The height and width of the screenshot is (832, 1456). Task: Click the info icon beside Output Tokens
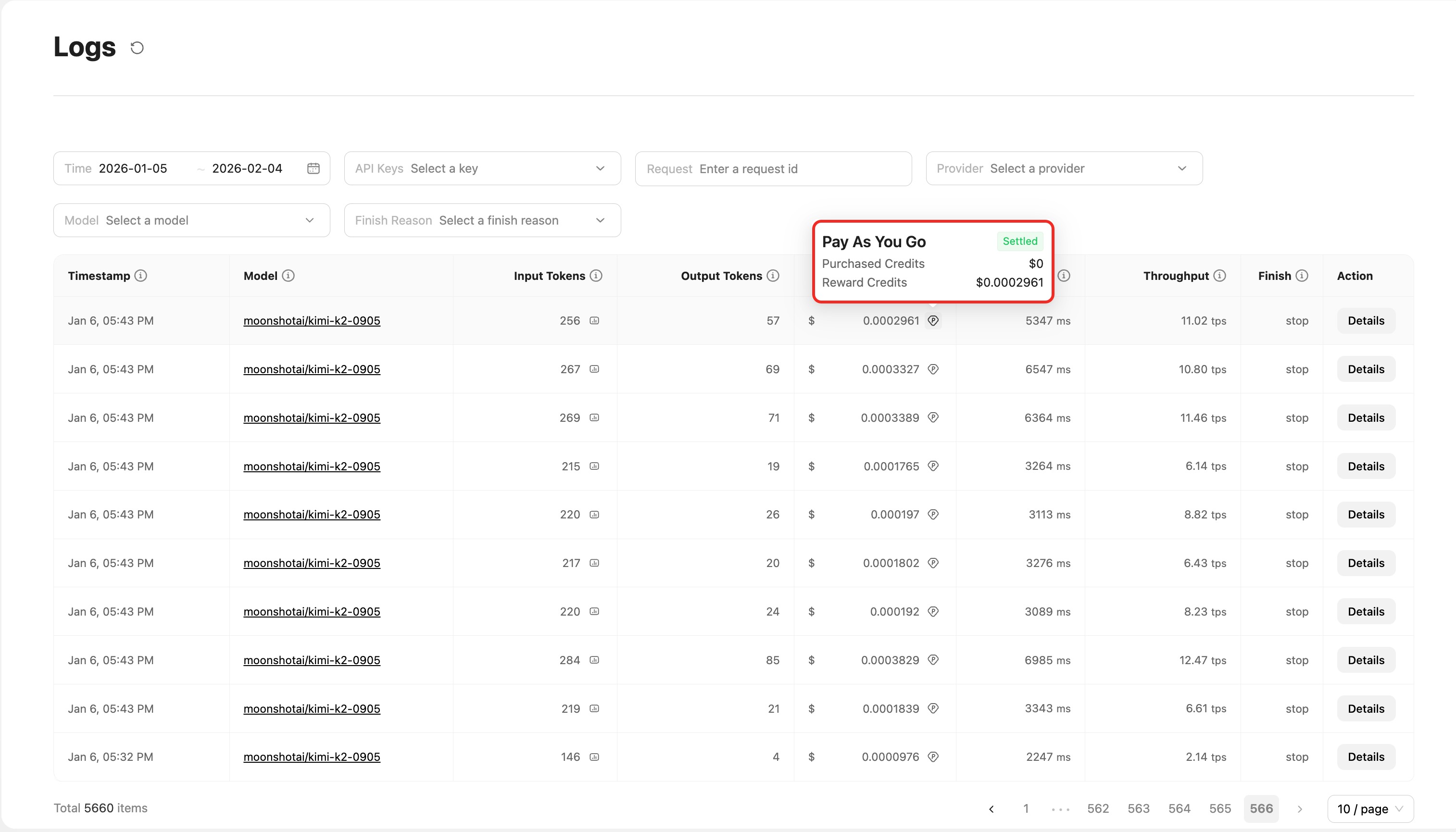click(x=773, y=276)
